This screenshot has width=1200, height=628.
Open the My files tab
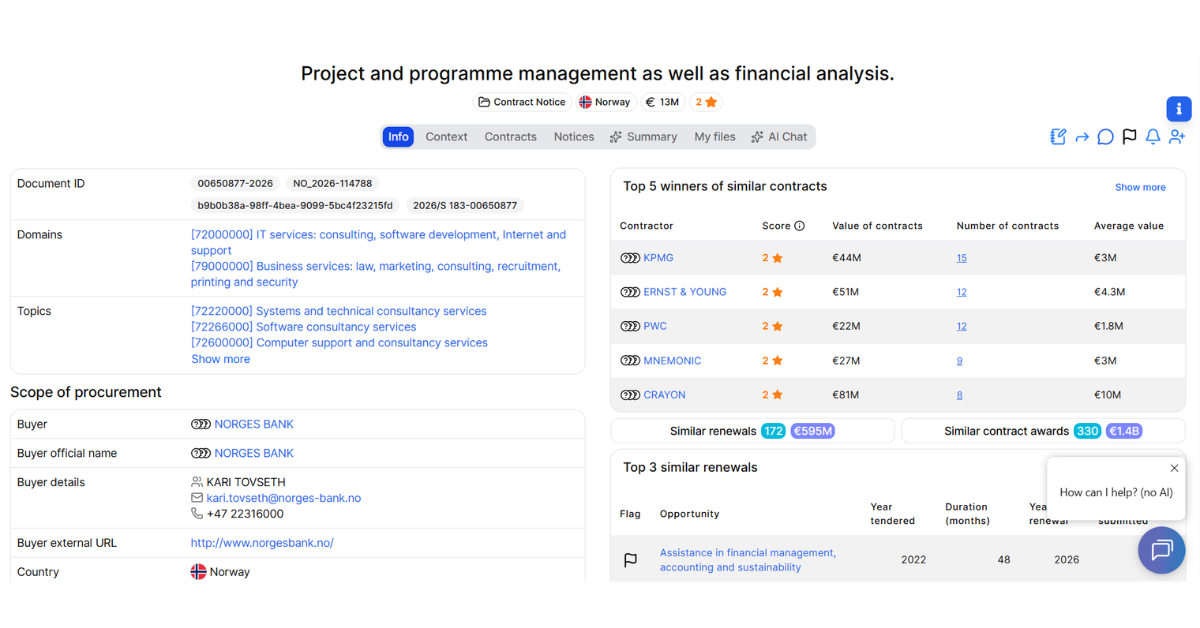715,137
